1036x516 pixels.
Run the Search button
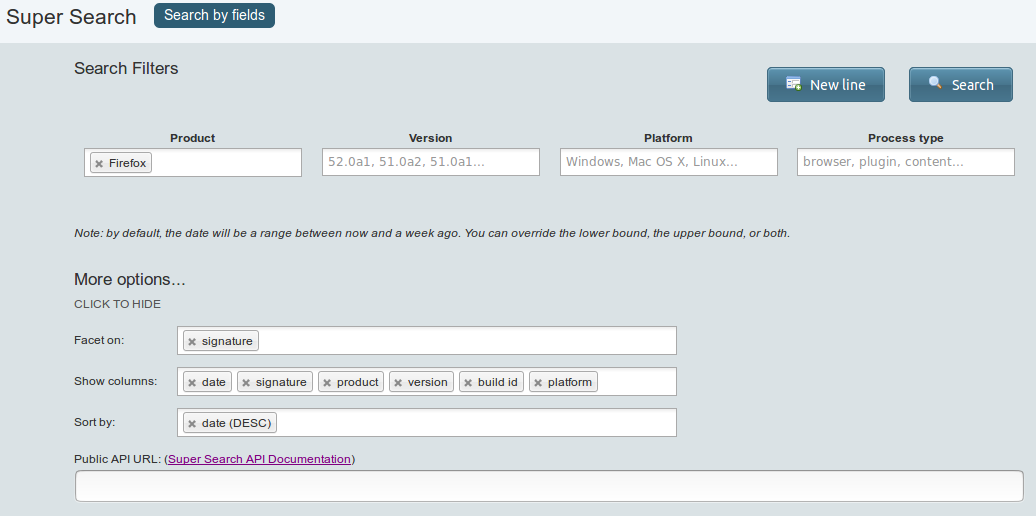coord(960,85)
